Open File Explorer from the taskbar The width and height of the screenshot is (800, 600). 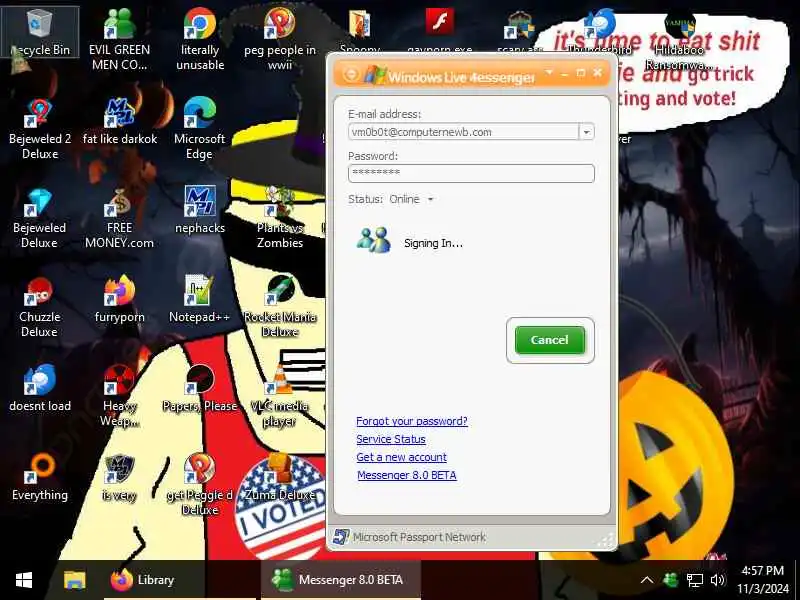point(74,580)
